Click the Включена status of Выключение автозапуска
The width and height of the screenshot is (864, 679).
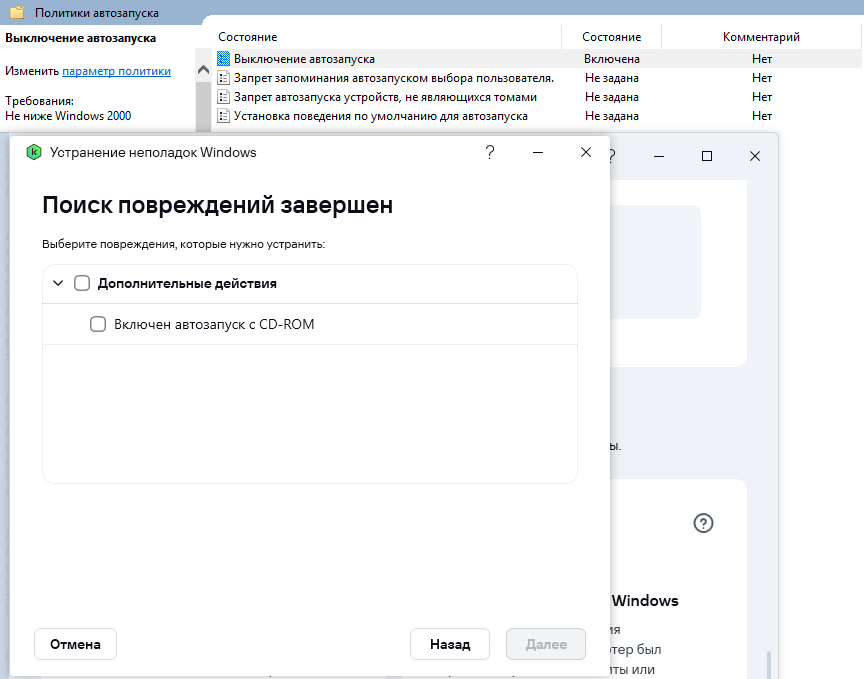[x=612, y=58]
